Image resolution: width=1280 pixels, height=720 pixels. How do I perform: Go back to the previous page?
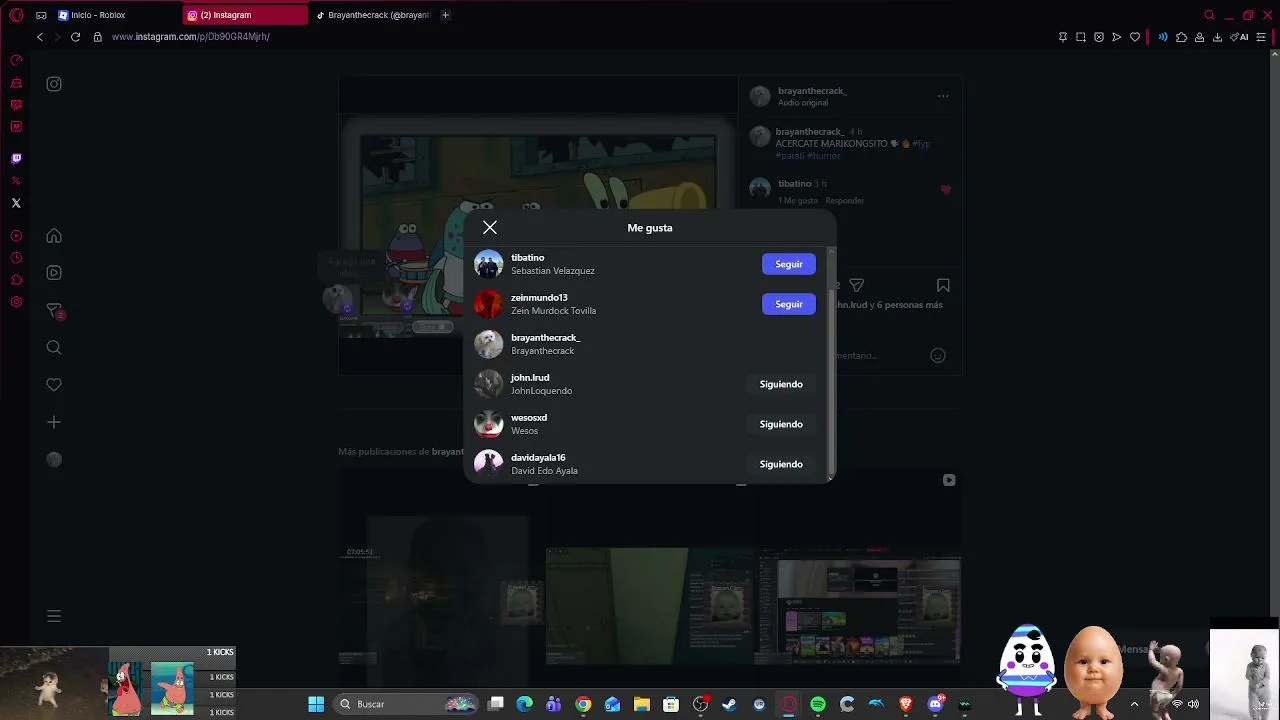pyautogui.click(x=40, y=37)
